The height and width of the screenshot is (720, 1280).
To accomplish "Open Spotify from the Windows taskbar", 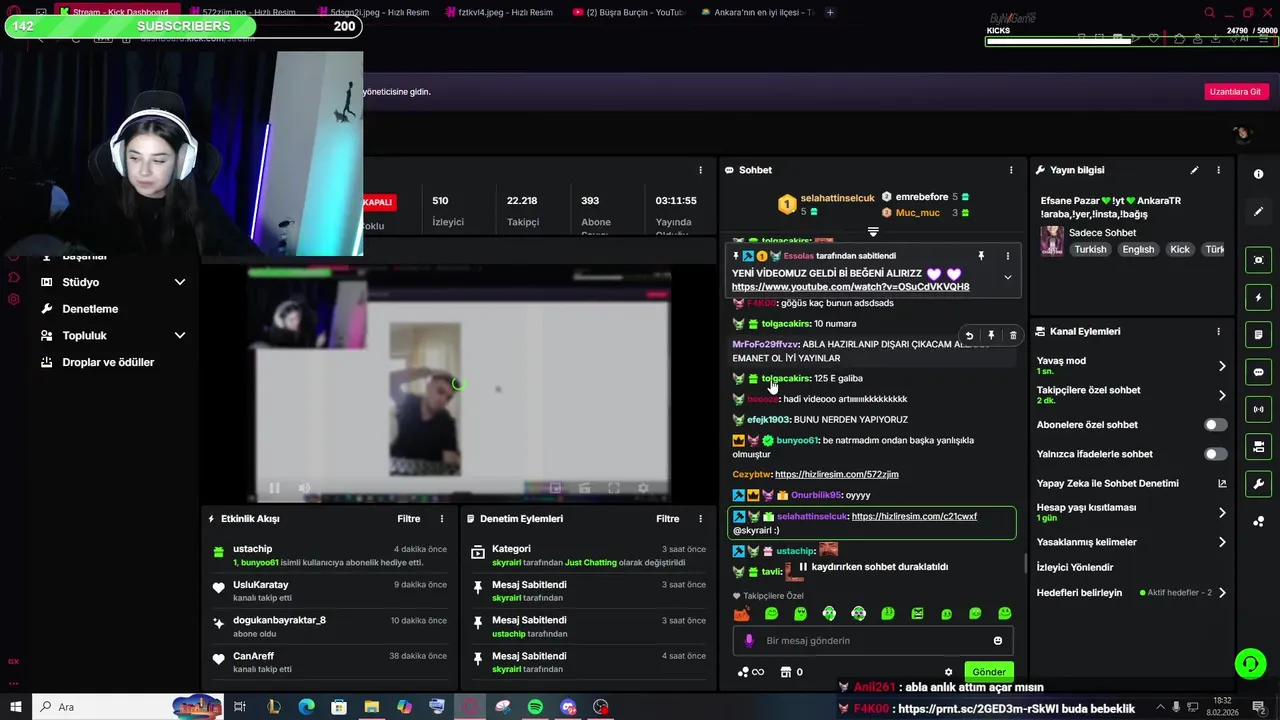I will pyautogui.click(x=535, y=707).
